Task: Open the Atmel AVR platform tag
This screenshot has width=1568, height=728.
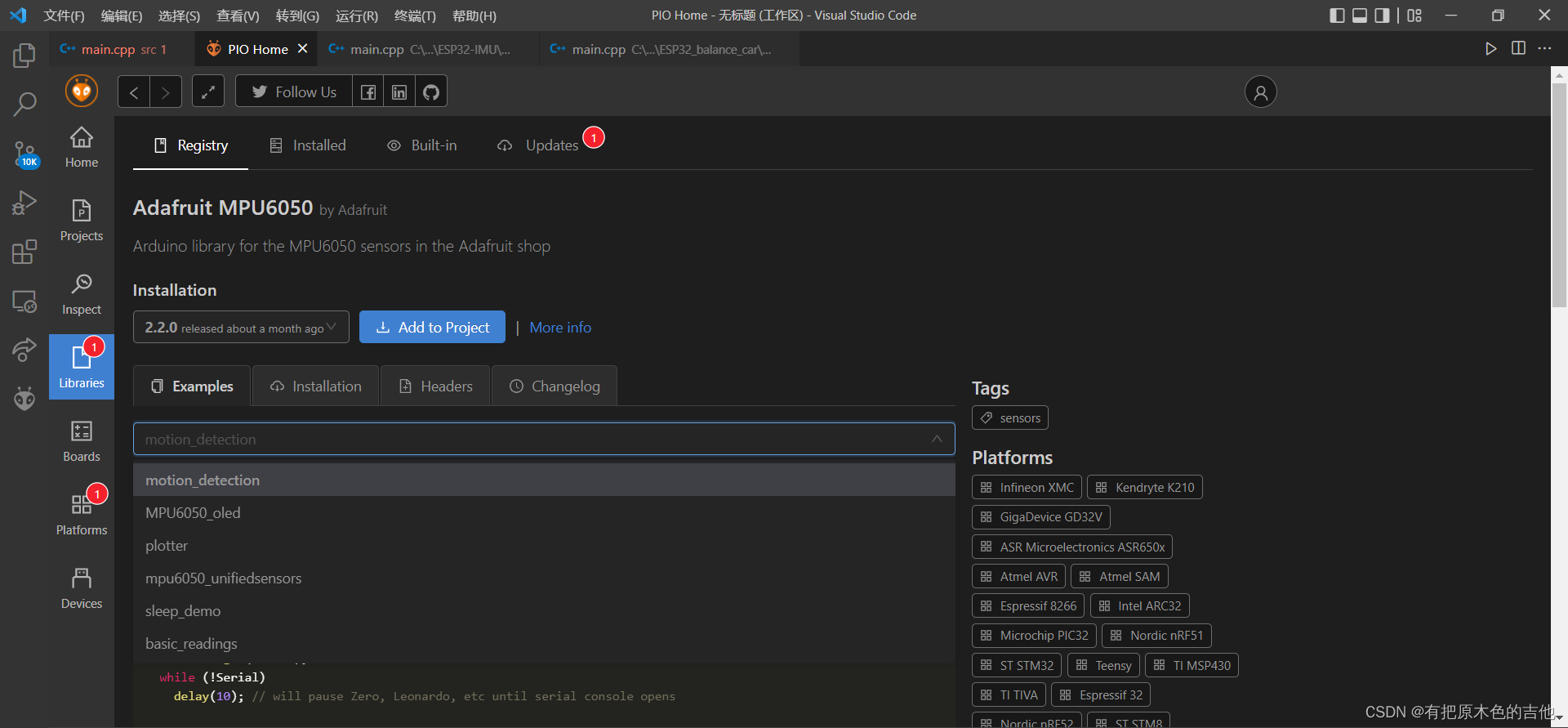Action: (1018, 577)
